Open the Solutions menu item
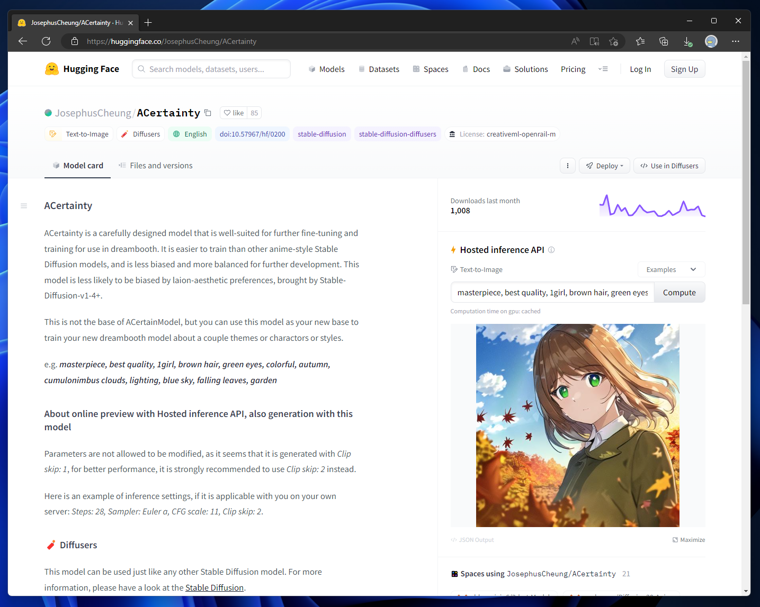This screenshot has width=760, height=607. (525, 69)
